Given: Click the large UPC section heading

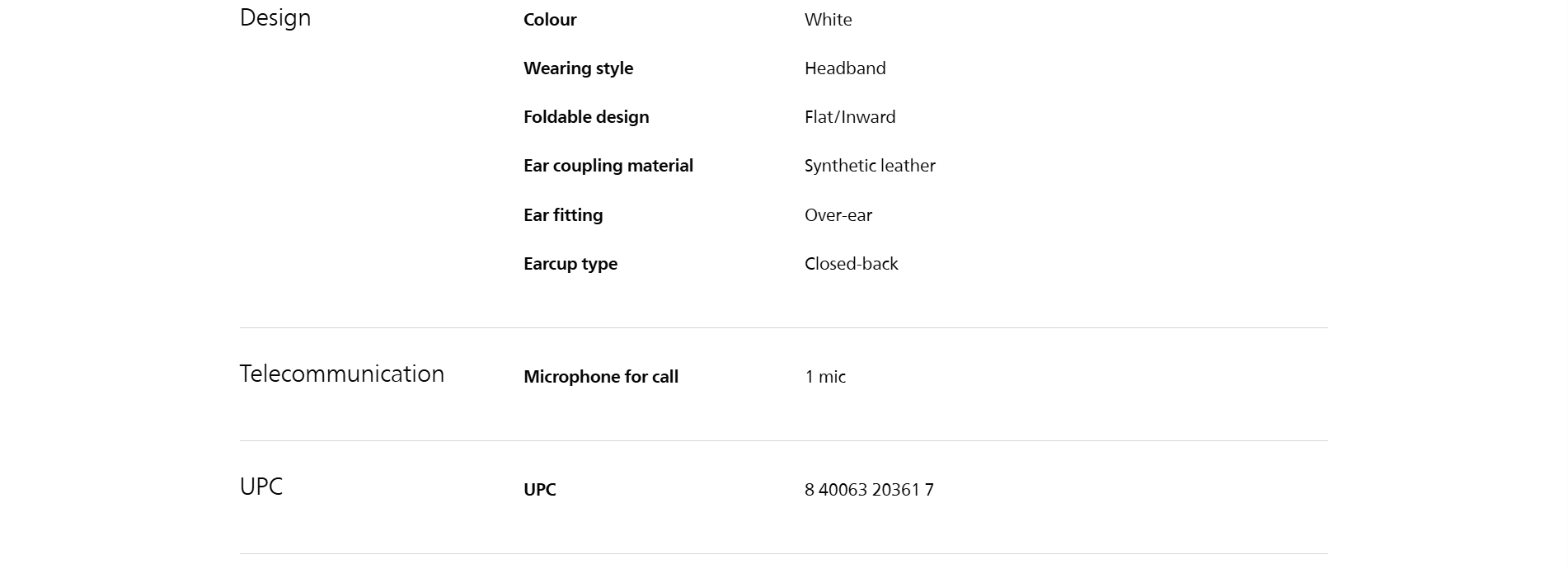Looking at the screenshot, I should point(261,487).
